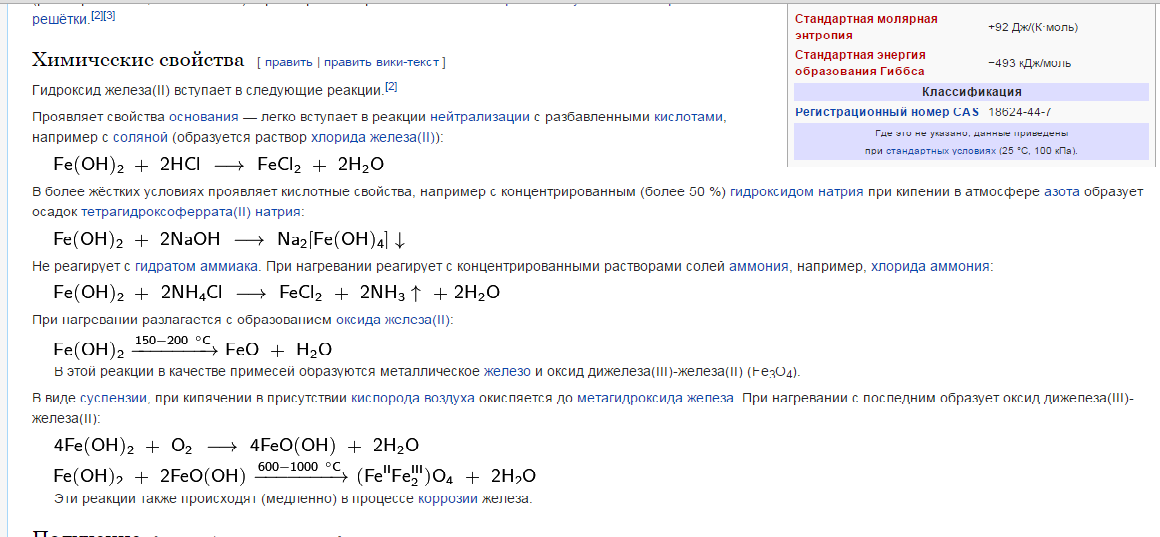
Task: Open 'Регистрационный номер CAS' link
Action: [886, 112]
